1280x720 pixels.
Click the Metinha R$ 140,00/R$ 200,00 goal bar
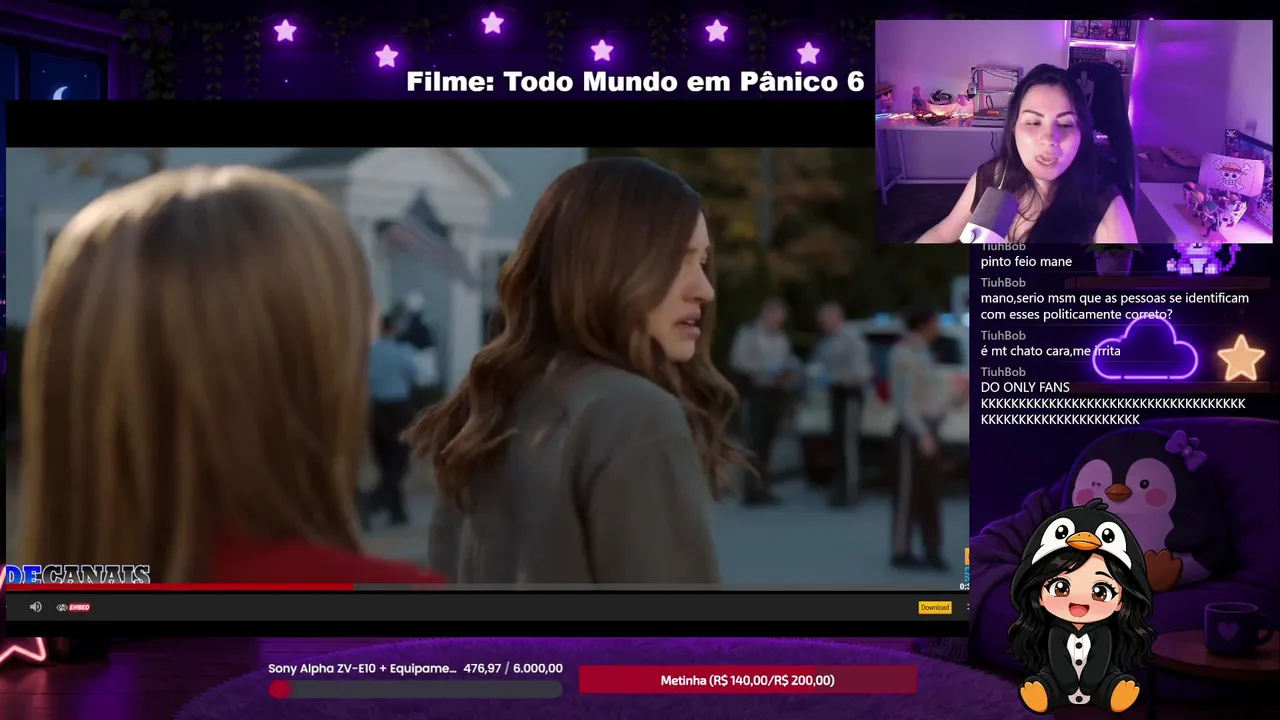click(747, 680)
